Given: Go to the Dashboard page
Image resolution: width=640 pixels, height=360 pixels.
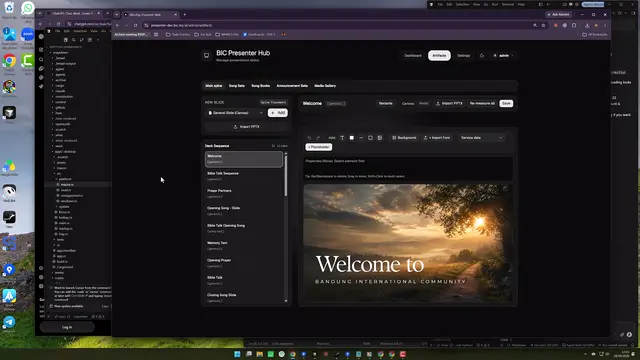Looking at the screenshot, I should point(413,56).
